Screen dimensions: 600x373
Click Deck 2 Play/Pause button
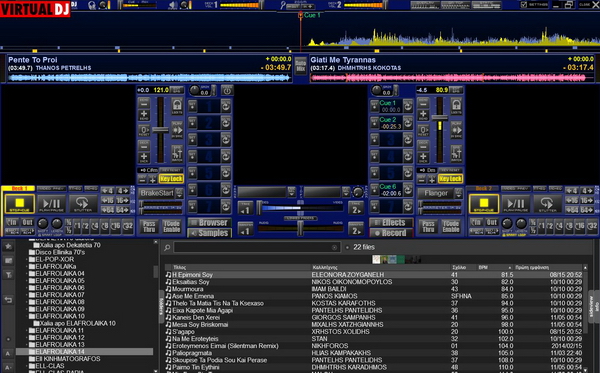(x=515, y=204)
